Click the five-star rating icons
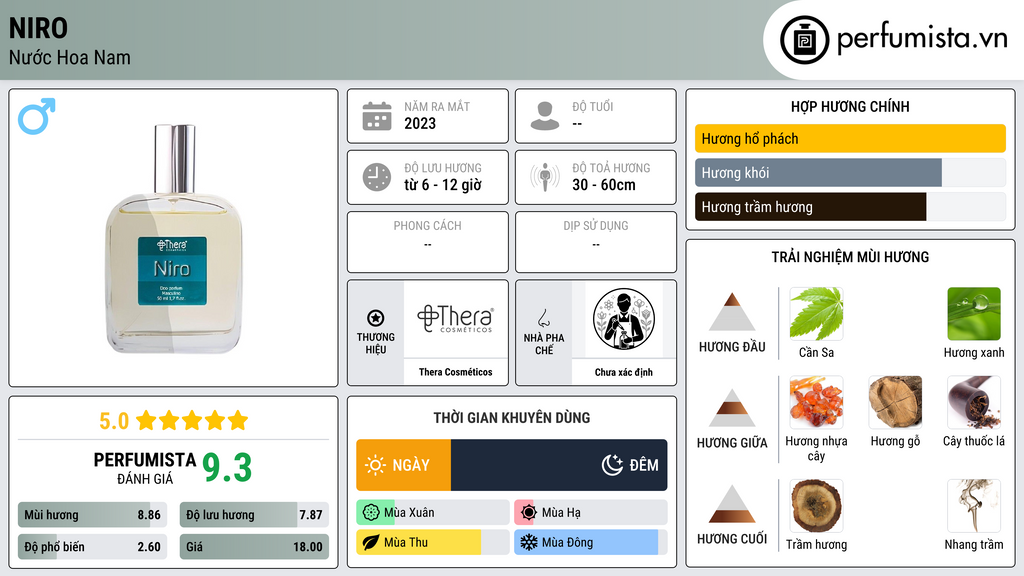Screen dimensions: 1024x576 [192, 420]
